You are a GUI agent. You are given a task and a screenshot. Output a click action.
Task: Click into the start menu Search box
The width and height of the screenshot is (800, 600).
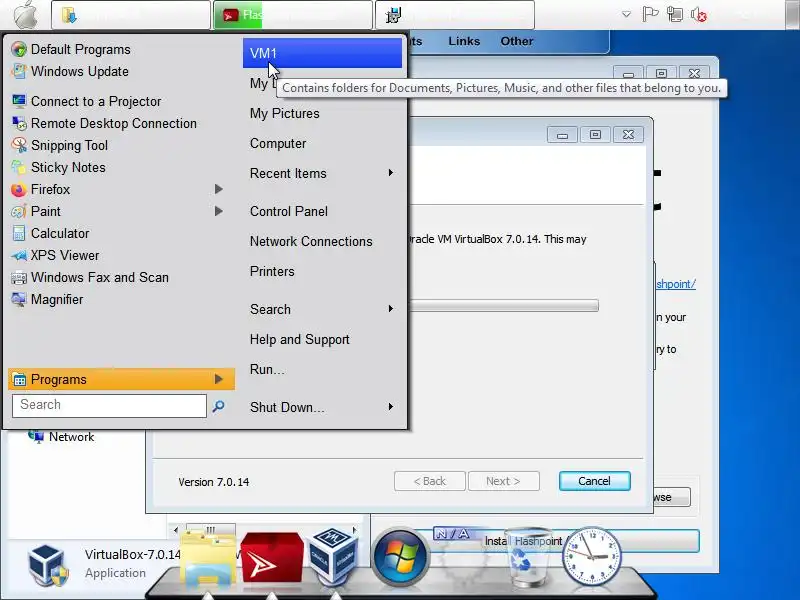coord(109,405)
